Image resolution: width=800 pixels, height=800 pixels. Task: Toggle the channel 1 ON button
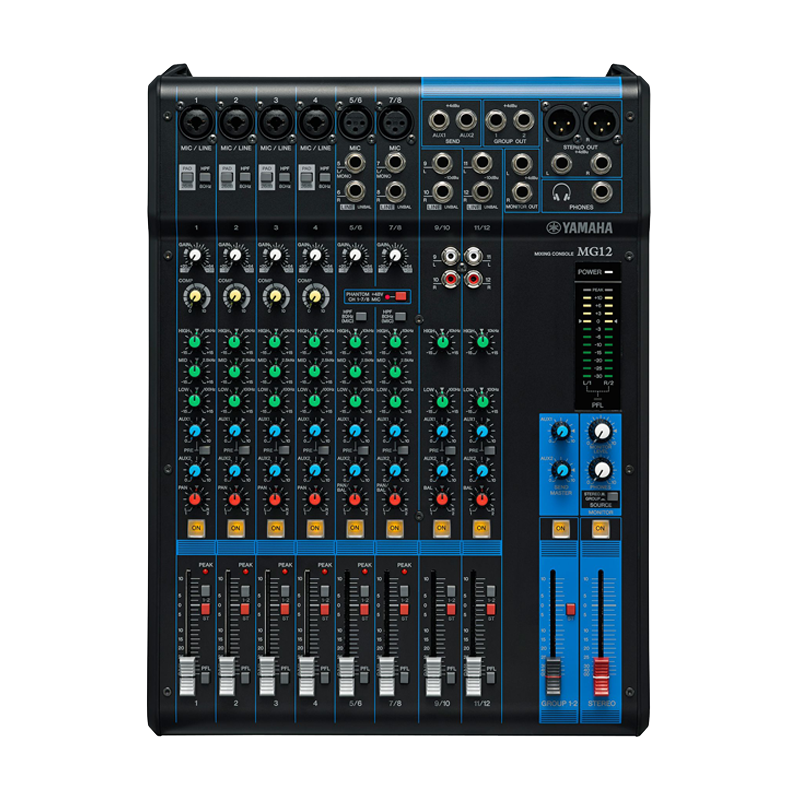tap(196, 528)
